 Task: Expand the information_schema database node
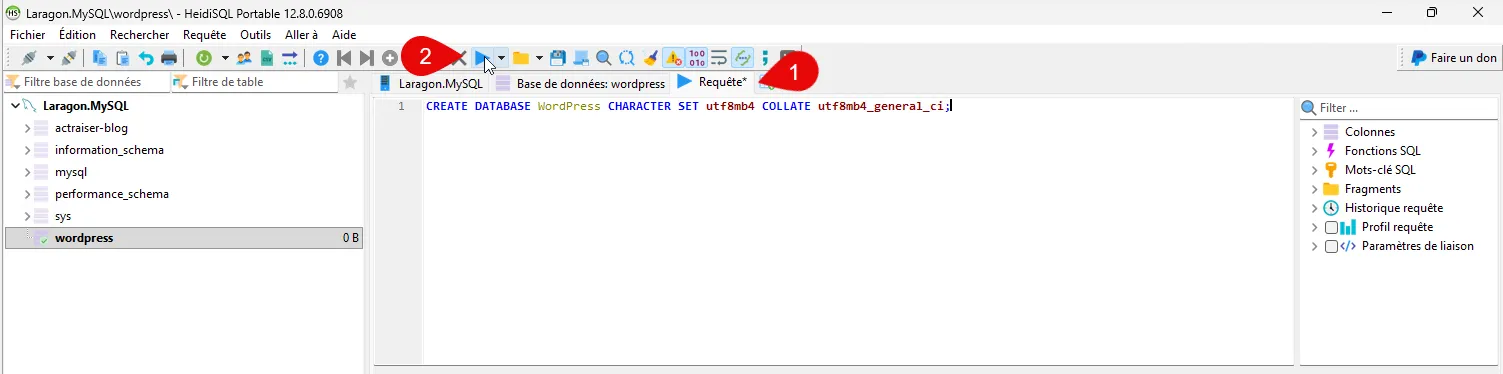point(28,150)
